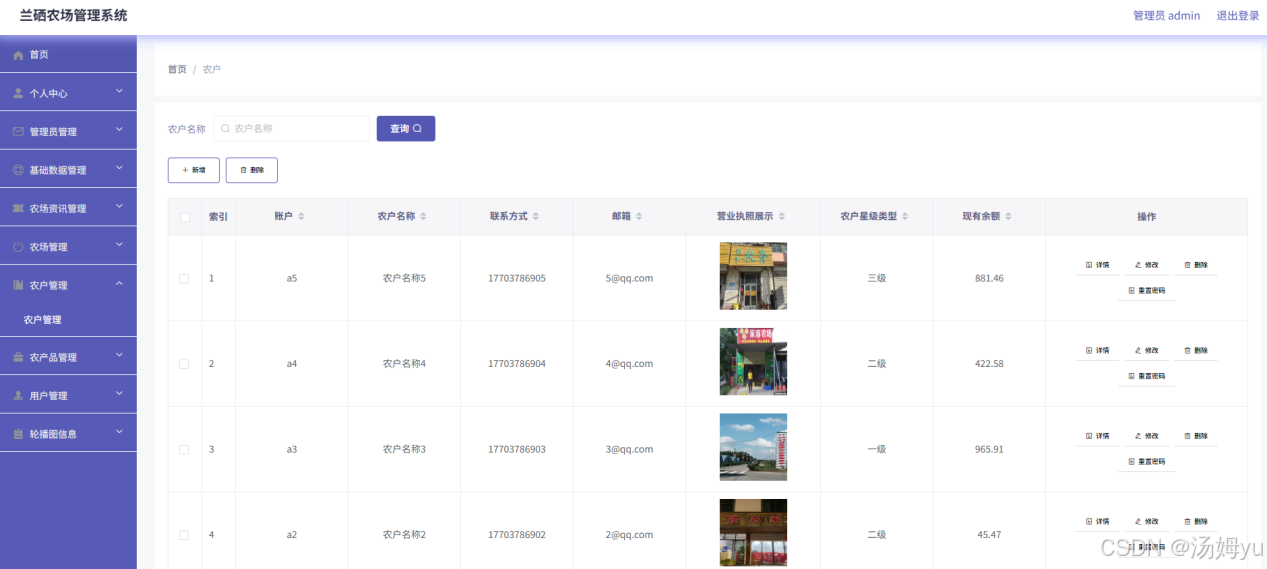Click the sort arrows on 联系方式 column
The image size is (1267, 569).
pyautogui.click(x=535, y=216)
